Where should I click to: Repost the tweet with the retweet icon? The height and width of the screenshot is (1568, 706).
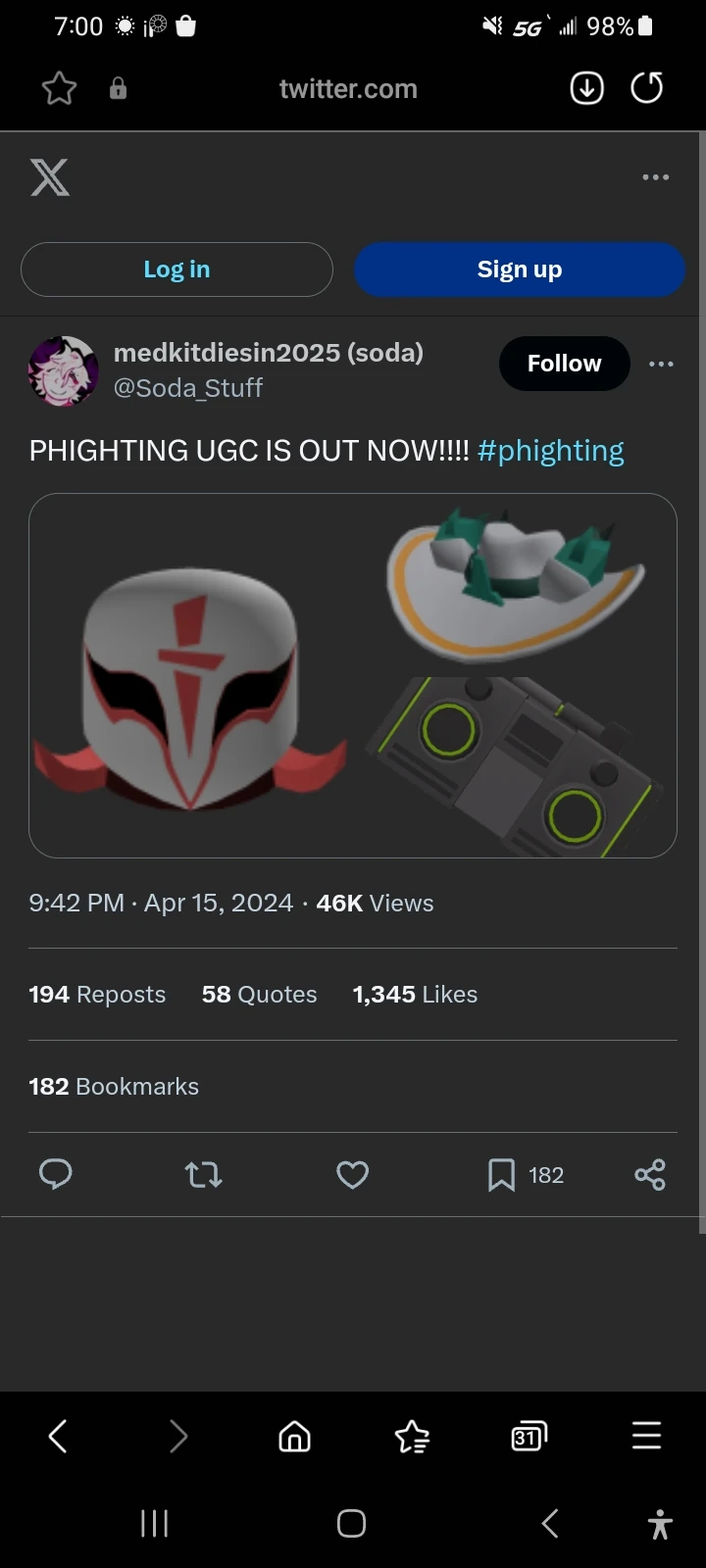pos(203,1174)
